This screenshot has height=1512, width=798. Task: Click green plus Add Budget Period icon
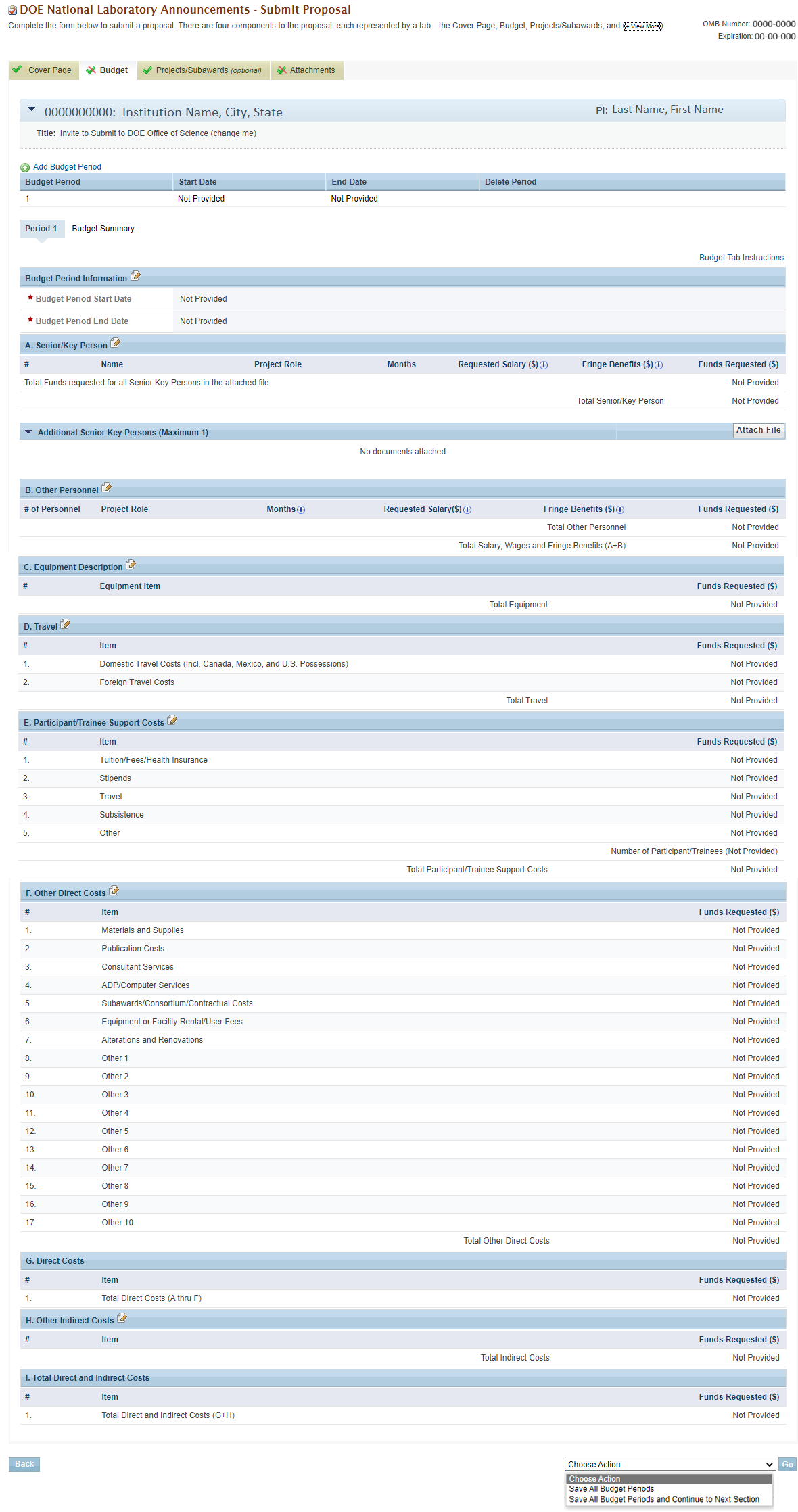[25, 167]
